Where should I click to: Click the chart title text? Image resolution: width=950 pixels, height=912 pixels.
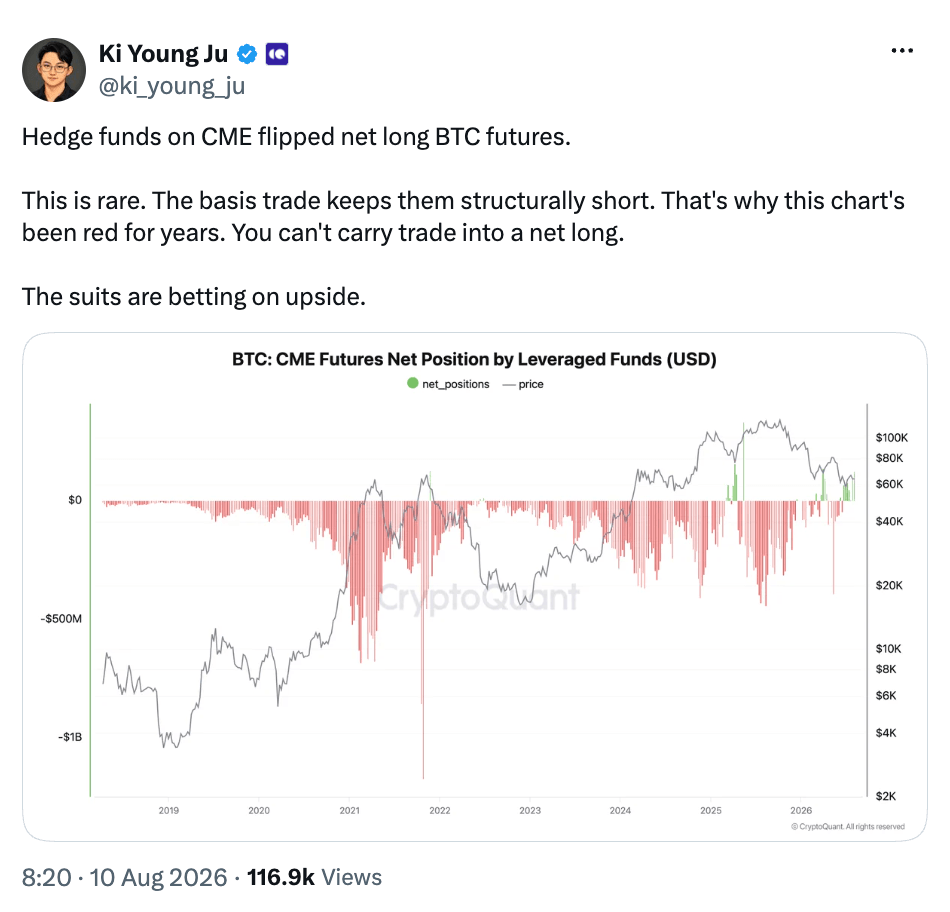point(474,359)
